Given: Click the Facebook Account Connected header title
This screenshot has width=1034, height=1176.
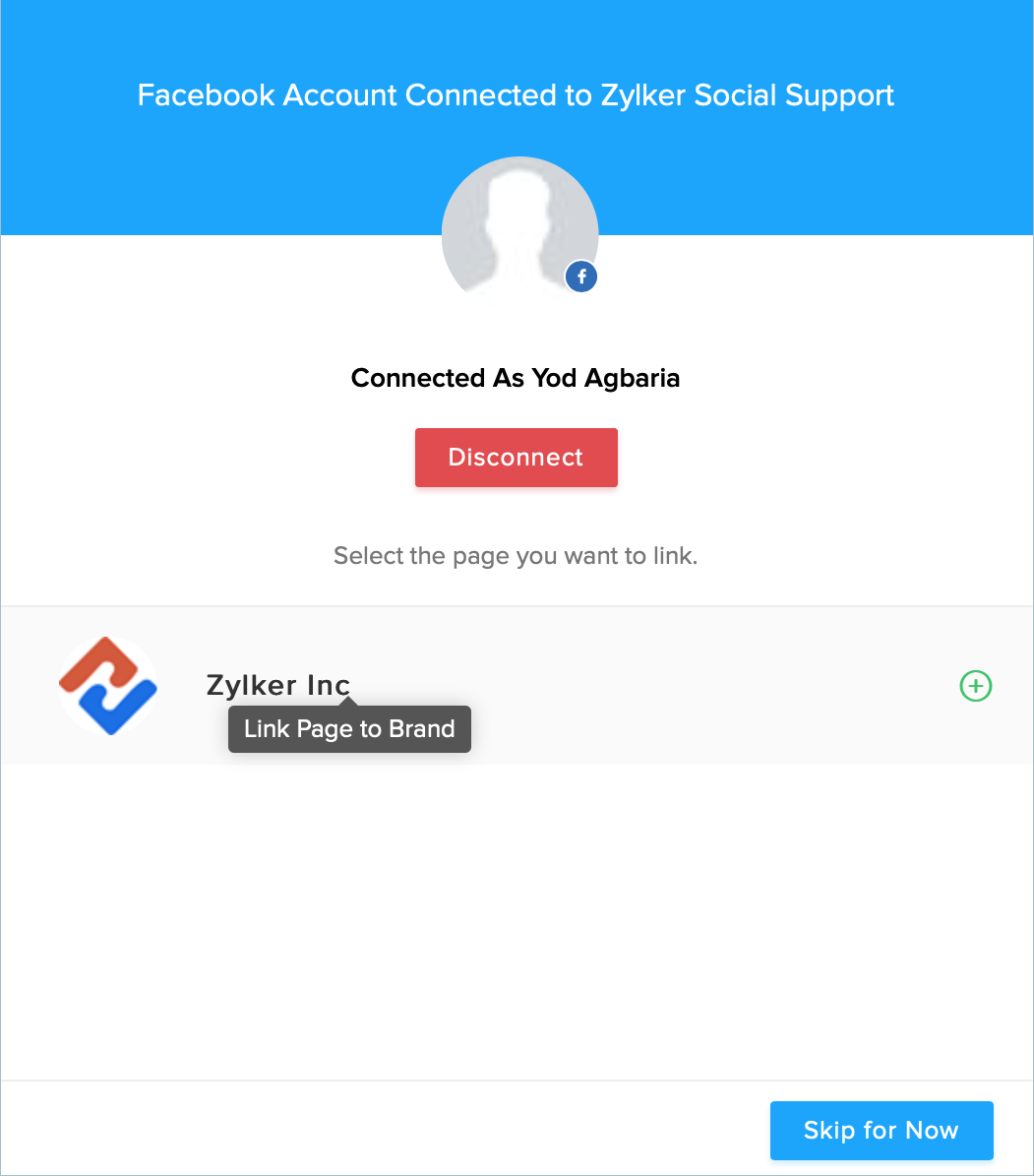Looking at the screenshot, I should pos(516,95).
